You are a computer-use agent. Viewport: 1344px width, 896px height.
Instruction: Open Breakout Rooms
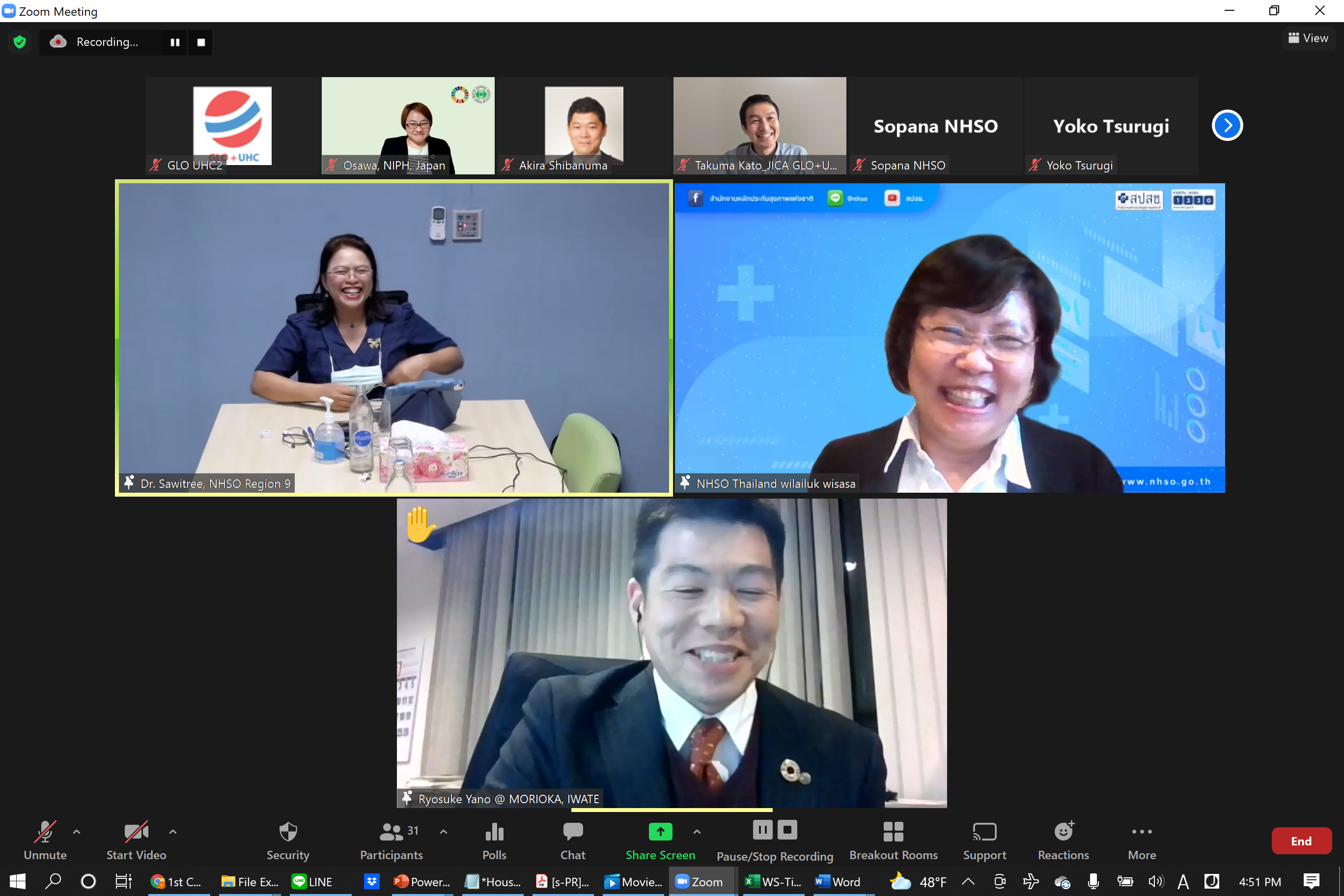coord(893,840)
